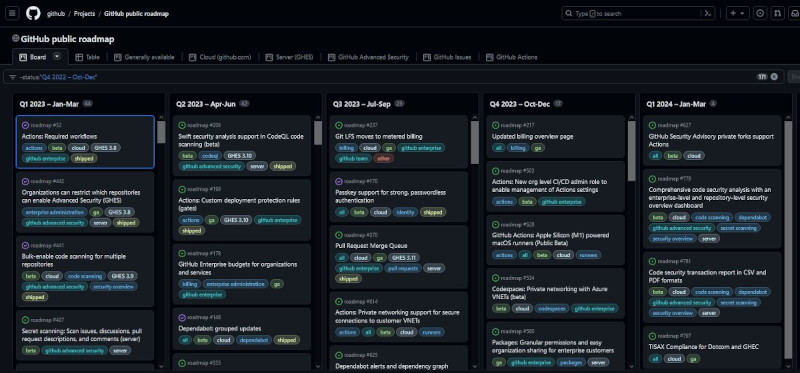Screen dimensions: 800x373
Task: Click status icon on TISAX Compliance card
Action: click(x=652, y=336)
